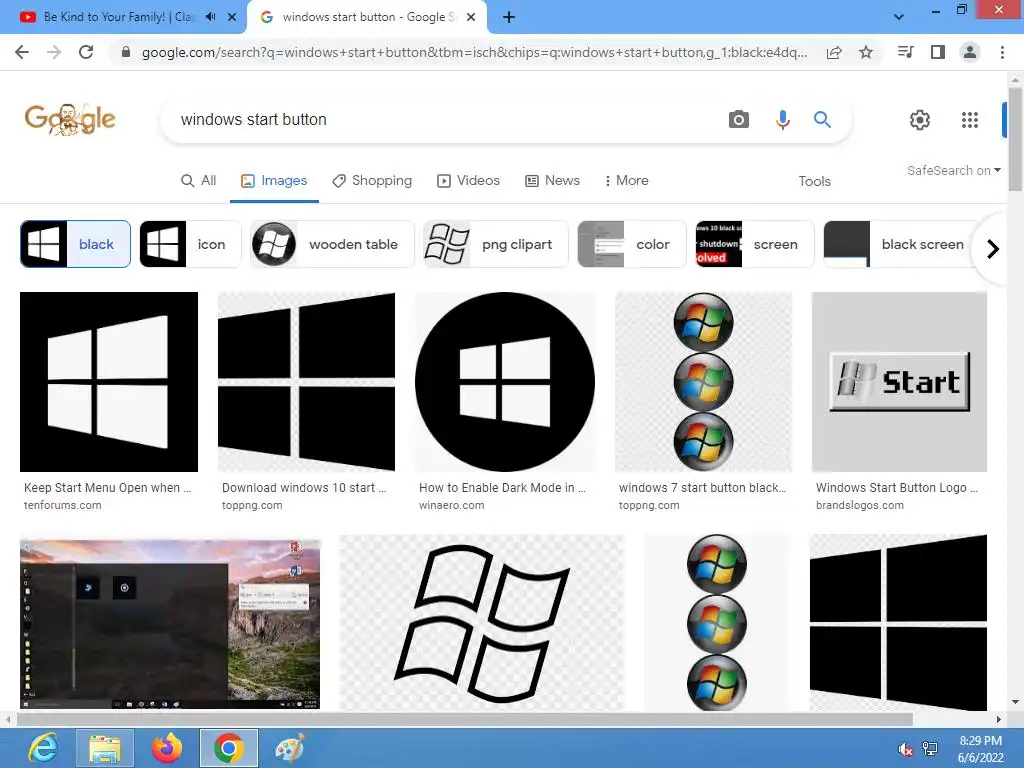This screenshot has width=1024, height=768.
Task: Open the tab search chevron
Action: click(899, 17)
